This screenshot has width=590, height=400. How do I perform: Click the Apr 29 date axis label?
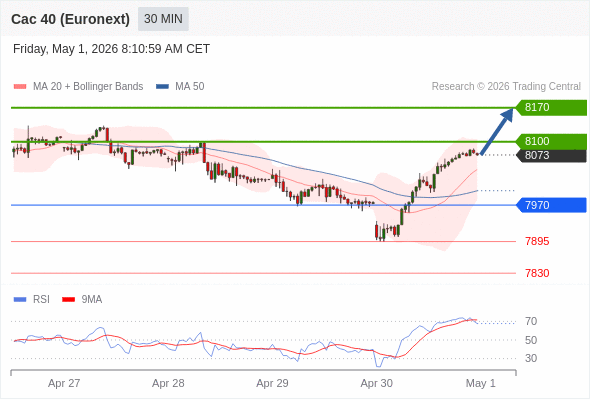pyautogui.click(x=272, y=383)
